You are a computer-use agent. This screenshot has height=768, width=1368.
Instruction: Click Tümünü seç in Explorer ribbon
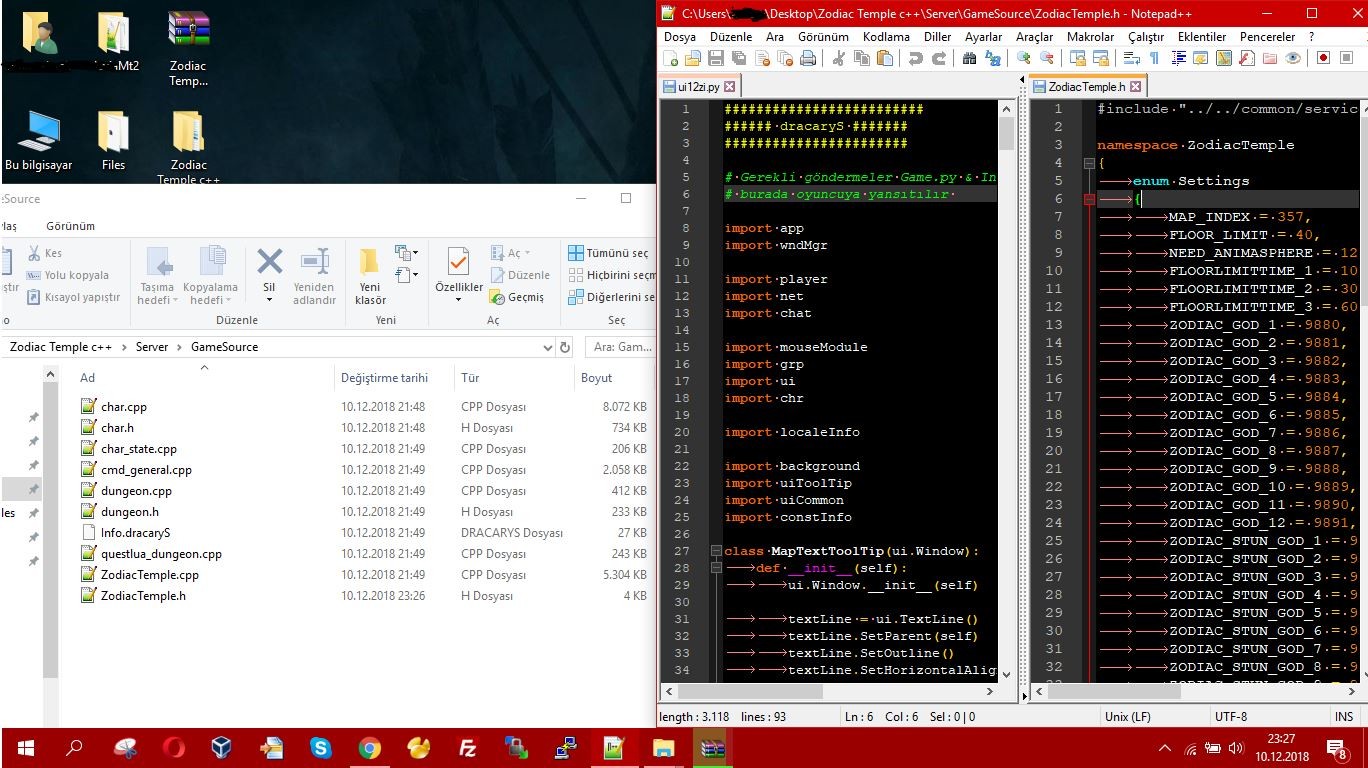point(609,253)
